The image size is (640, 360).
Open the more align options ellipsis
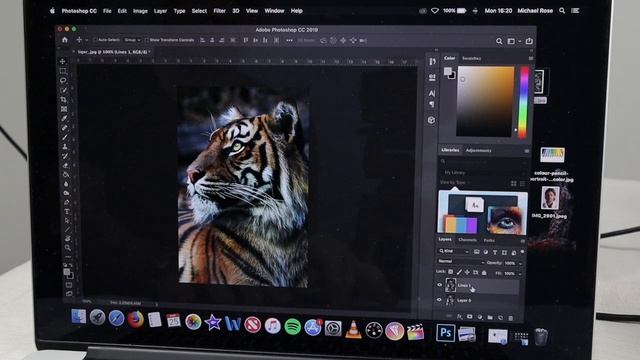click(289, 40)
